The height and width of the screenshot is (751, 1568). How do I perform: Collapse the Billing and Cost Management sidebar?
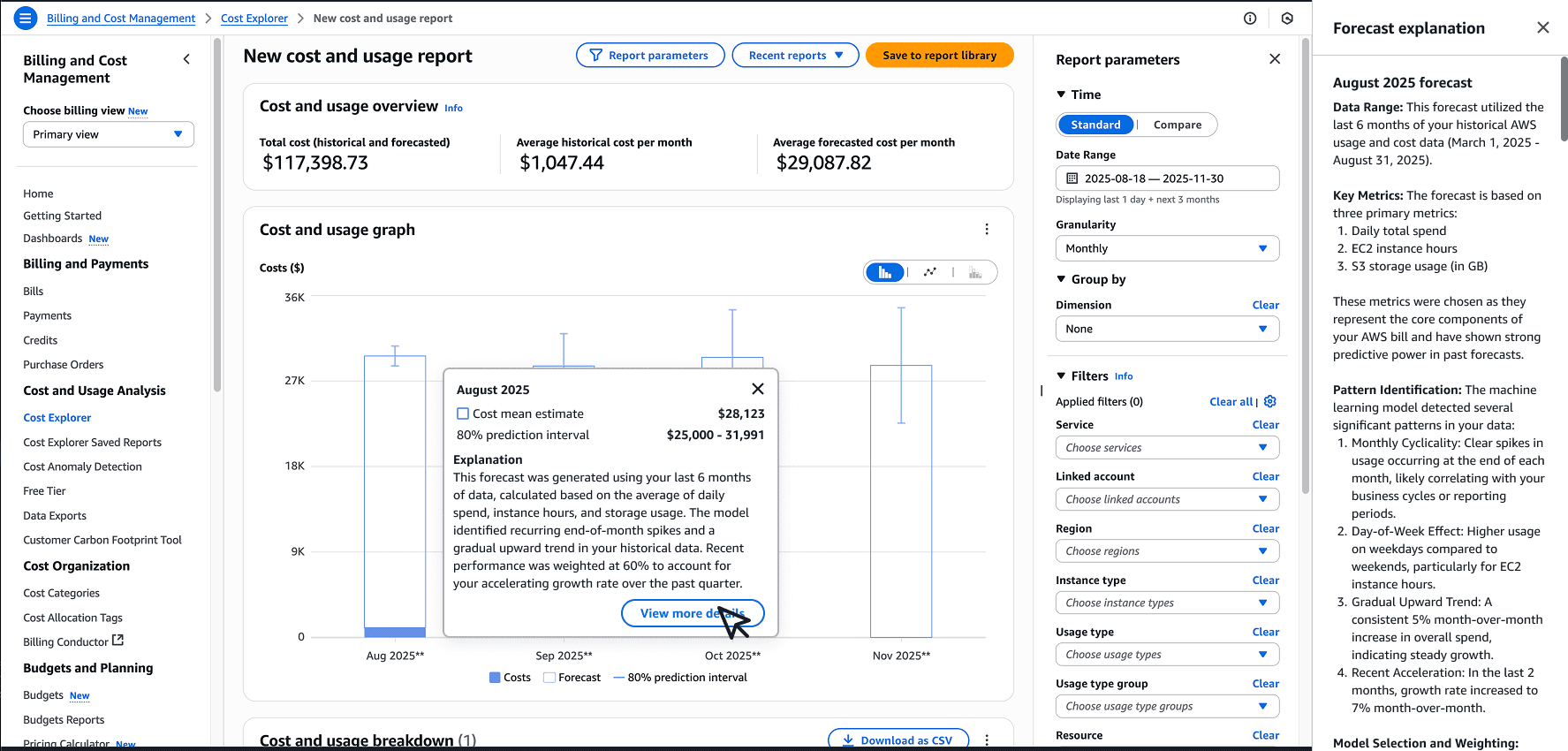click(x=186, y=59)
